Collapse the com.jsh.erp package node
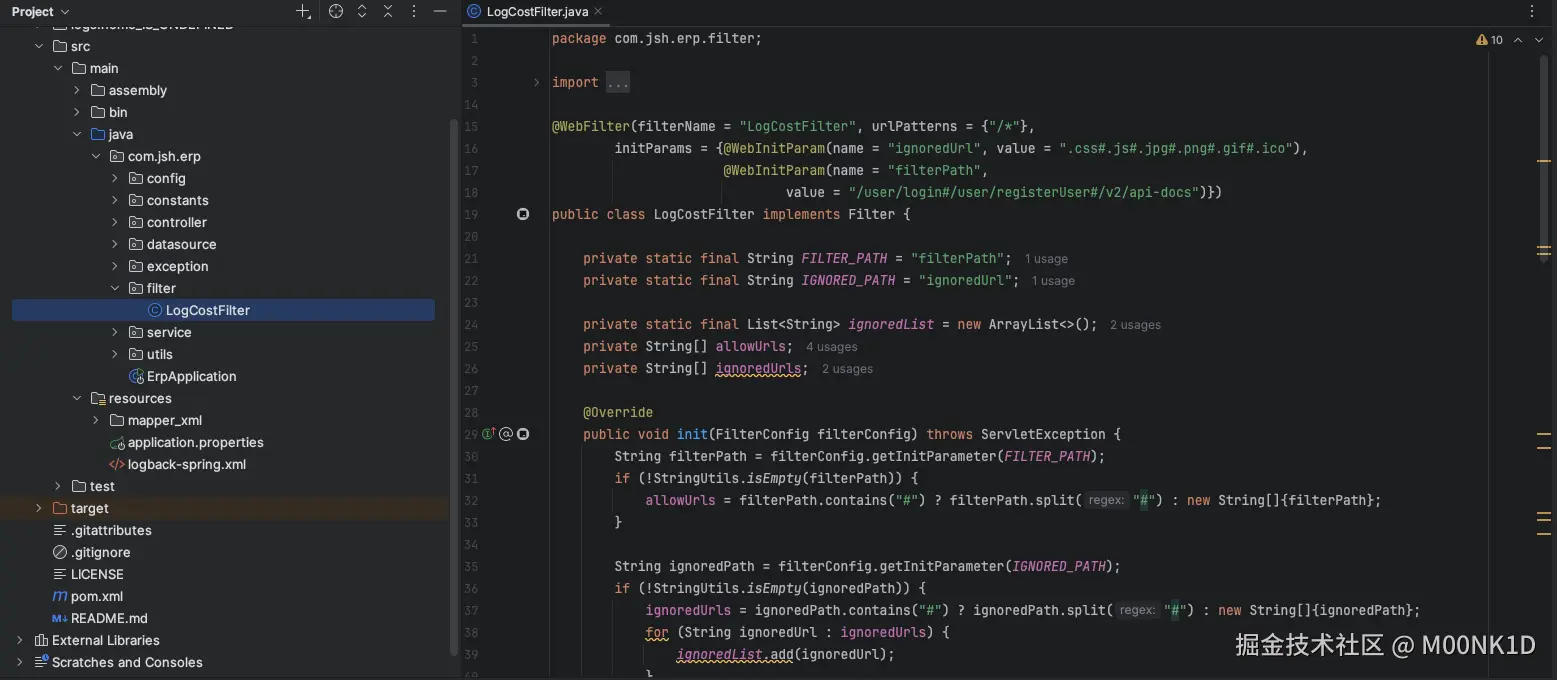Screen dimensions: 1557x680 [96, 156]
